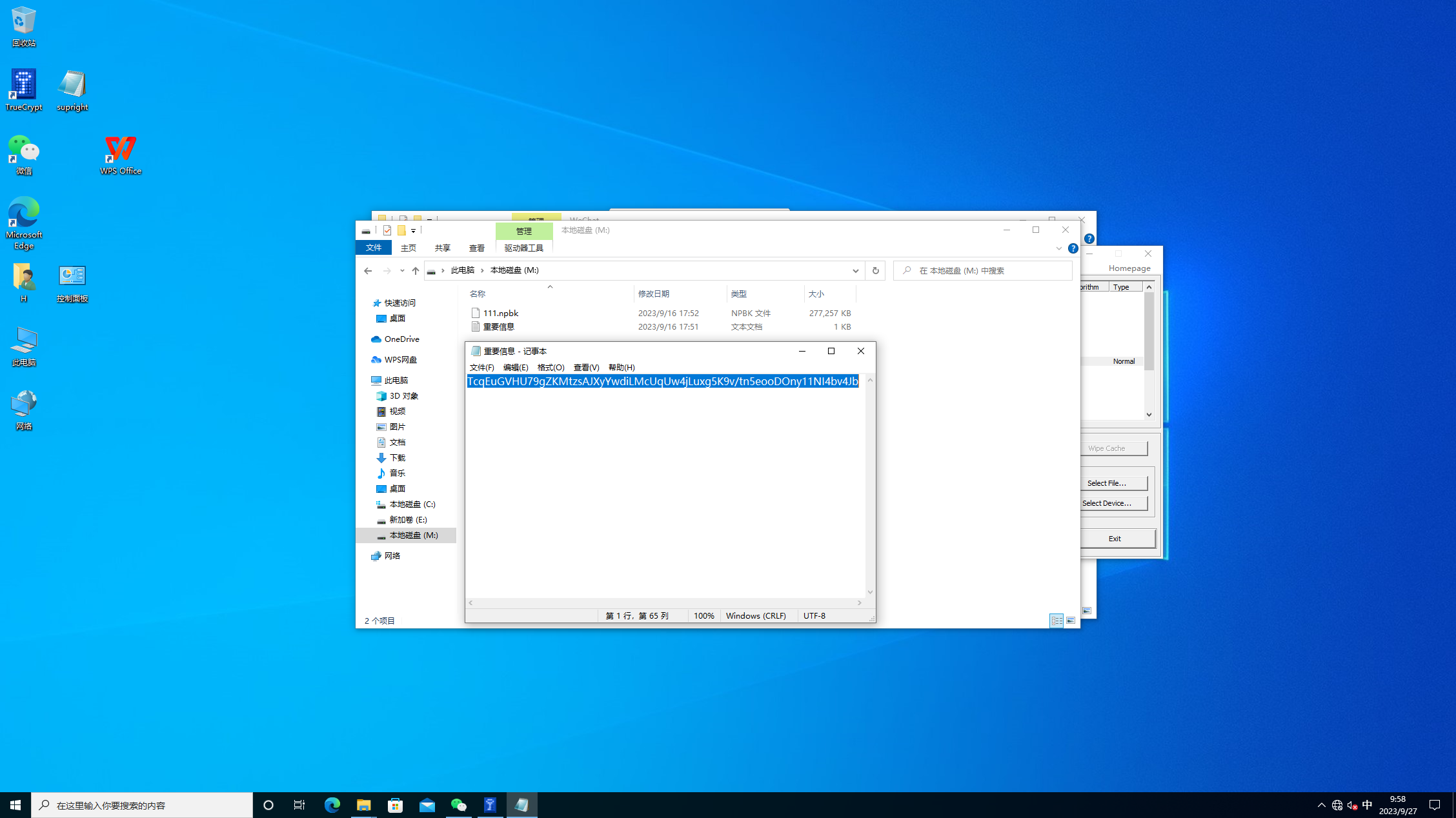This screenshot has width=1456, height=818.
Task: Select OneDrive in navigation pane
Action: point(401,339)
